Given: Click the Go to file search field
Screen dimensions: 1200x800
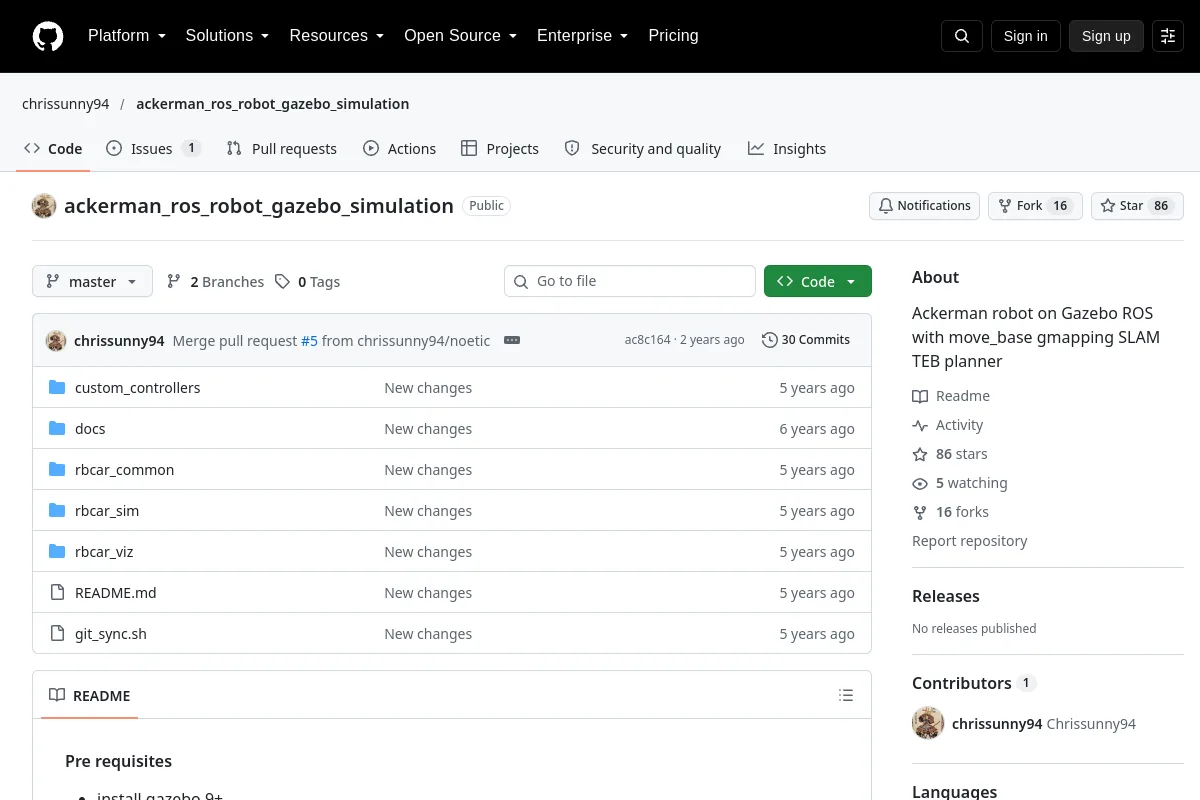Looking at the screenshot, I should coord(630,281).
